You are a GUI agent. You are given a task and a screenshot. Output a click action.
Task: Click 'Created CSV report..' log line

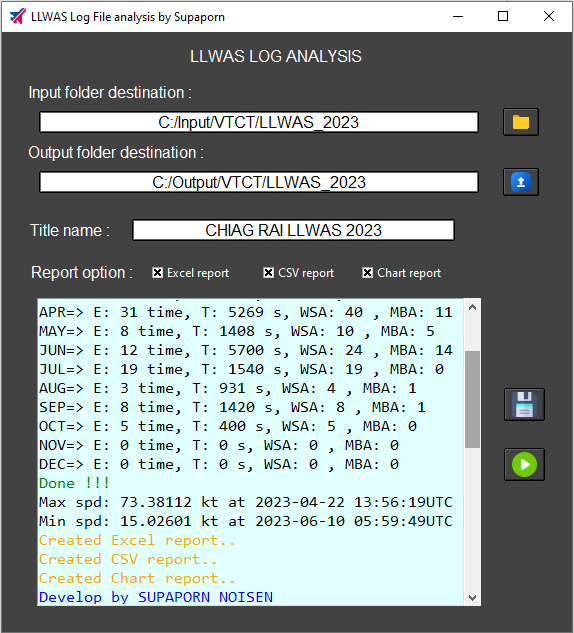128,559
